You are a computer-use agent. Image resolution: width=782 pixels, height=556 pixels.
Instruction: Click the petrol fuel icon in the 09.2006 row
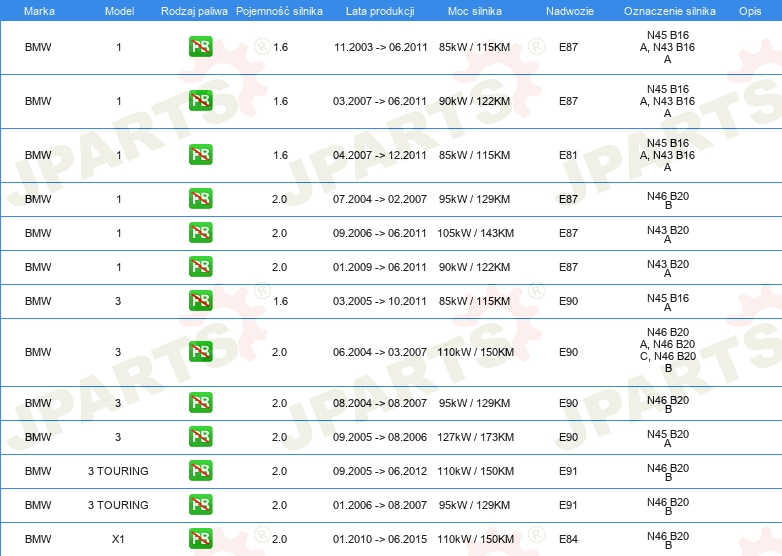click(200, 232)
